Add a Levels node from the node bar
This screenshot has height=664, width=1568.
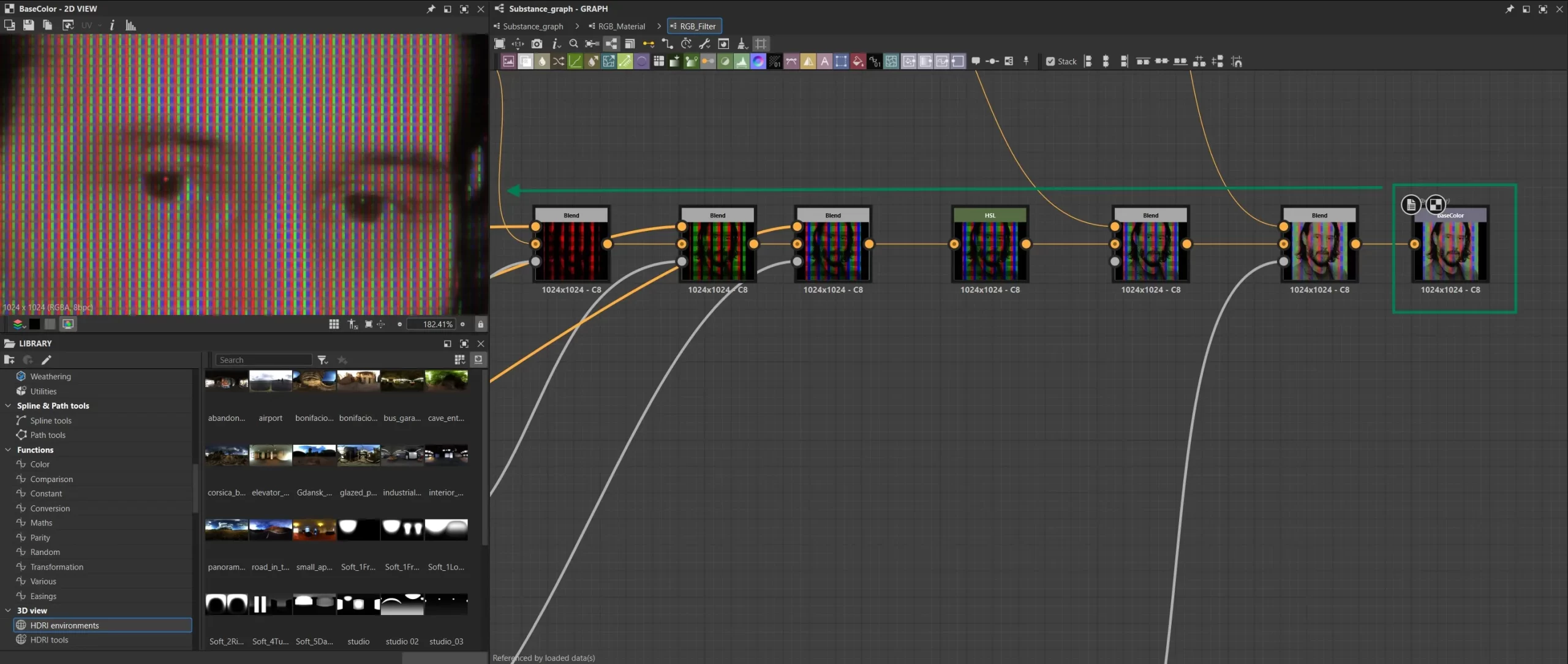tap(742, 61)
